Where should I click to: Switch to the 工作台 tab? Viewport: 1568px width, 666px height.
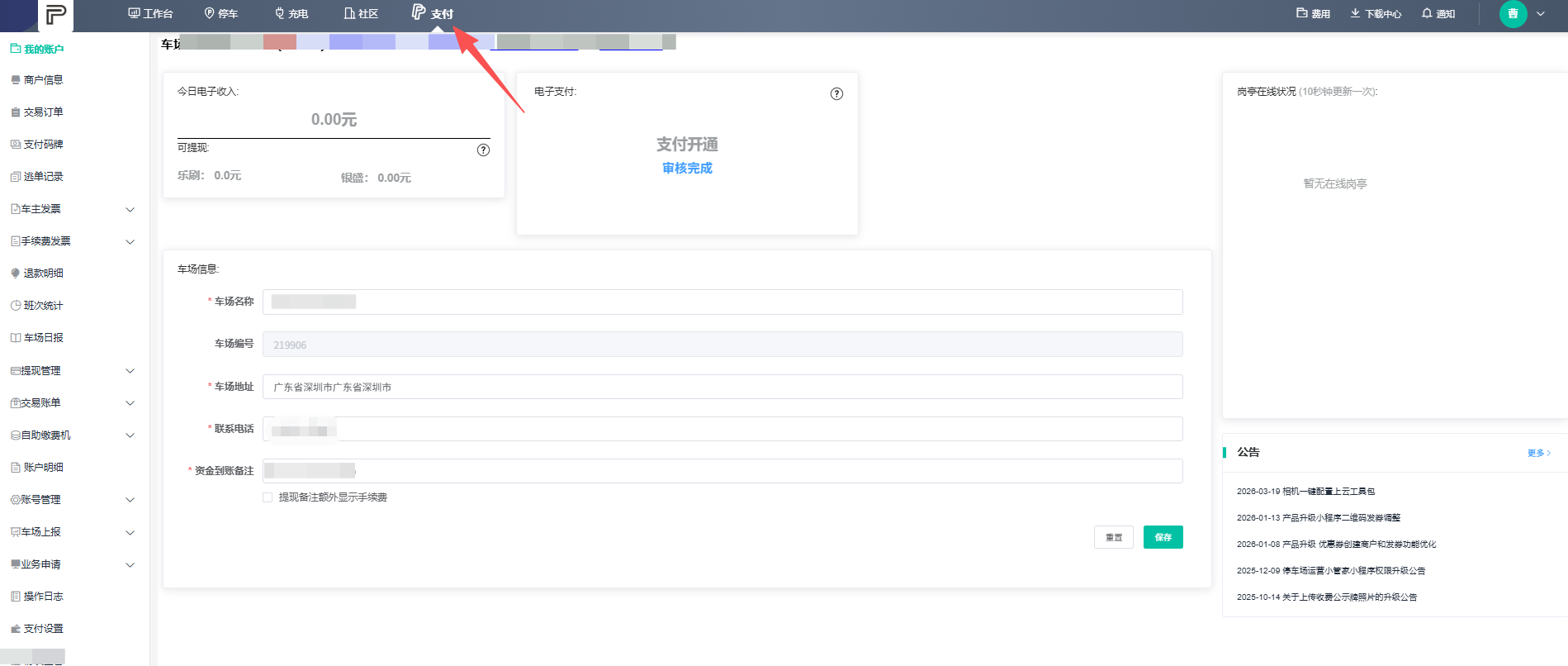coord(150,13)
